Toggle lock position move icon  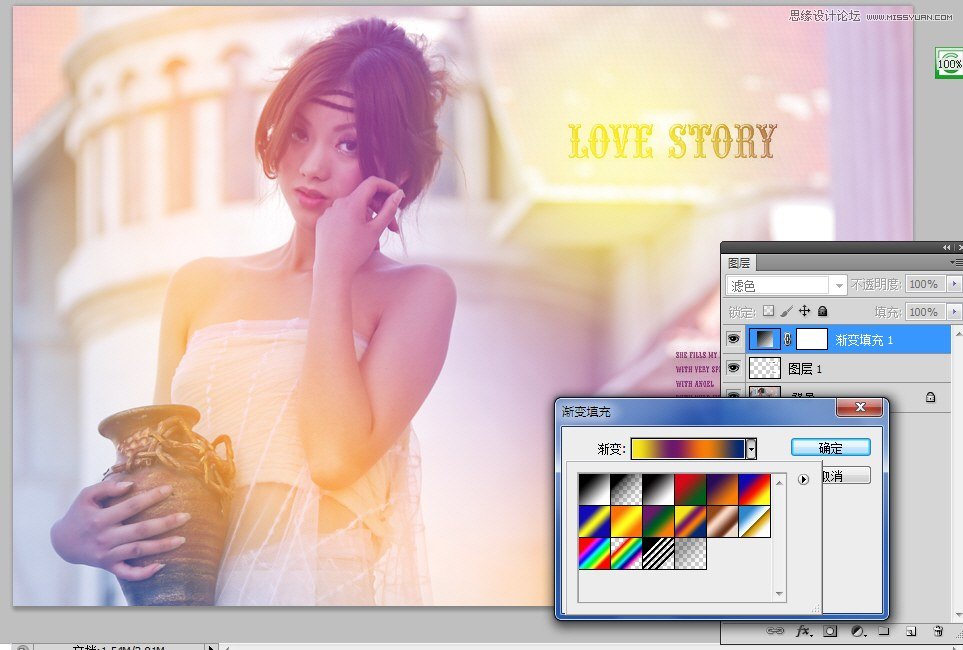coord(805,311)
